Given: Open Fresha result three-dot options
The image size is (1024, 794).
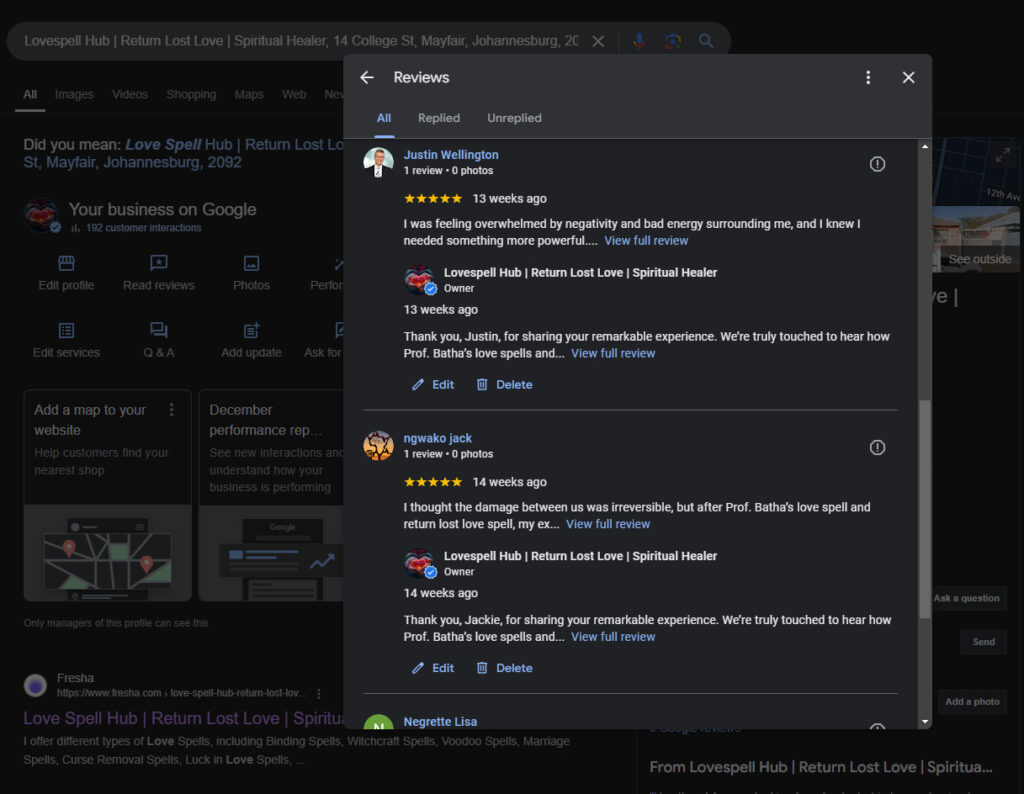Looking at the screenshot, I should coord(319,693).
